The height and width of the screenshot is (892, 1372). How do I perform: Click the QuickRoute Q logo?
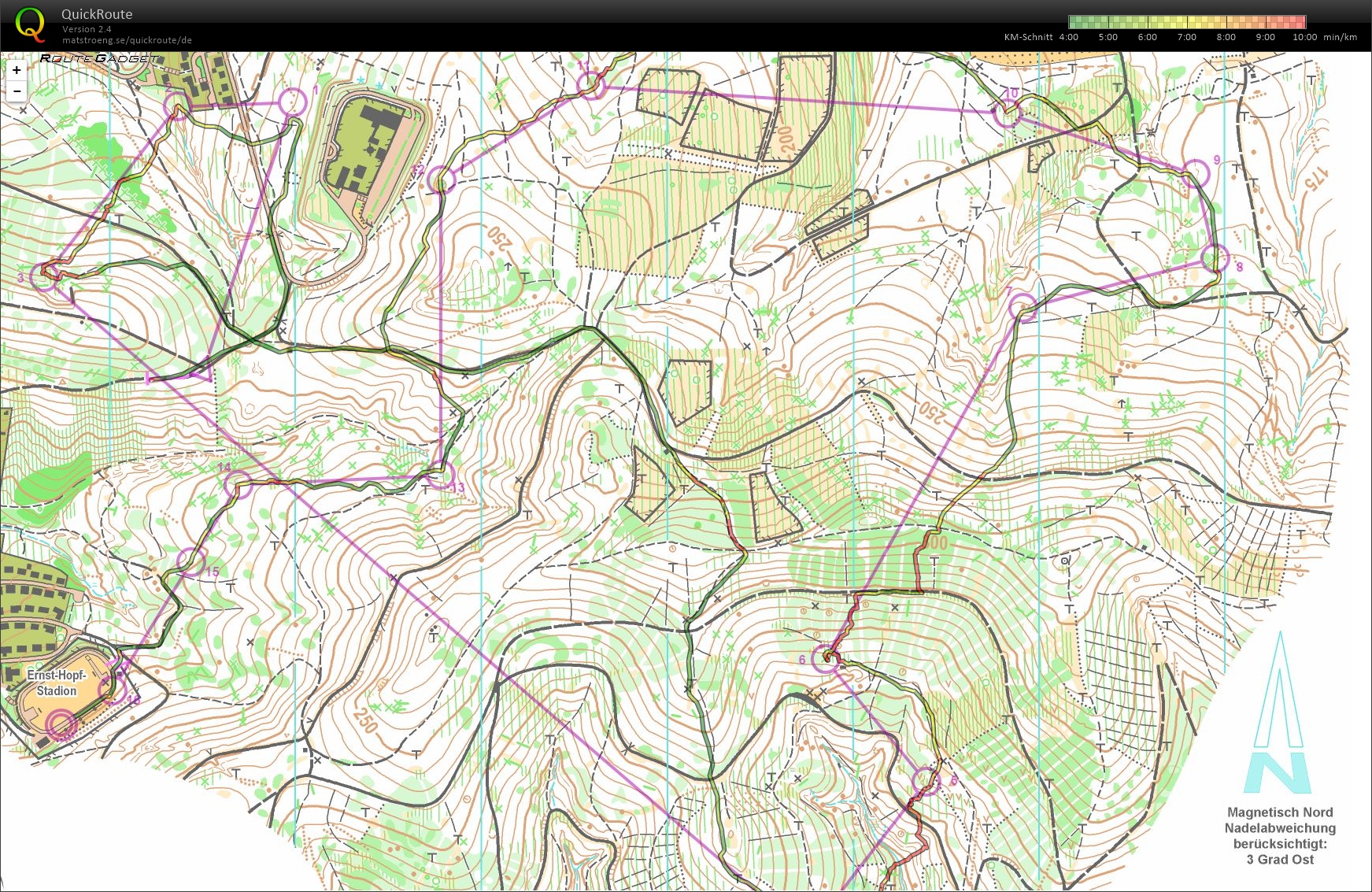pyautogui.click(x=30, y=24)
